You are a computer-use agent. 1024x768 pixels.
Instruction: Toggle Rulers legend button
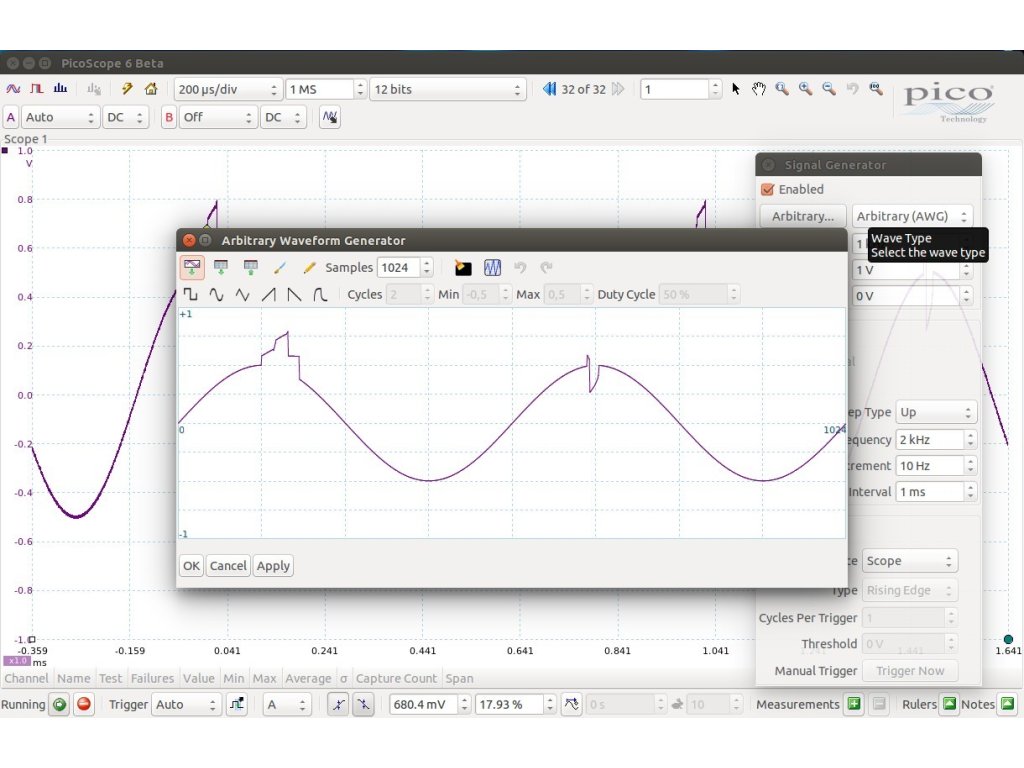coord(950,704)
